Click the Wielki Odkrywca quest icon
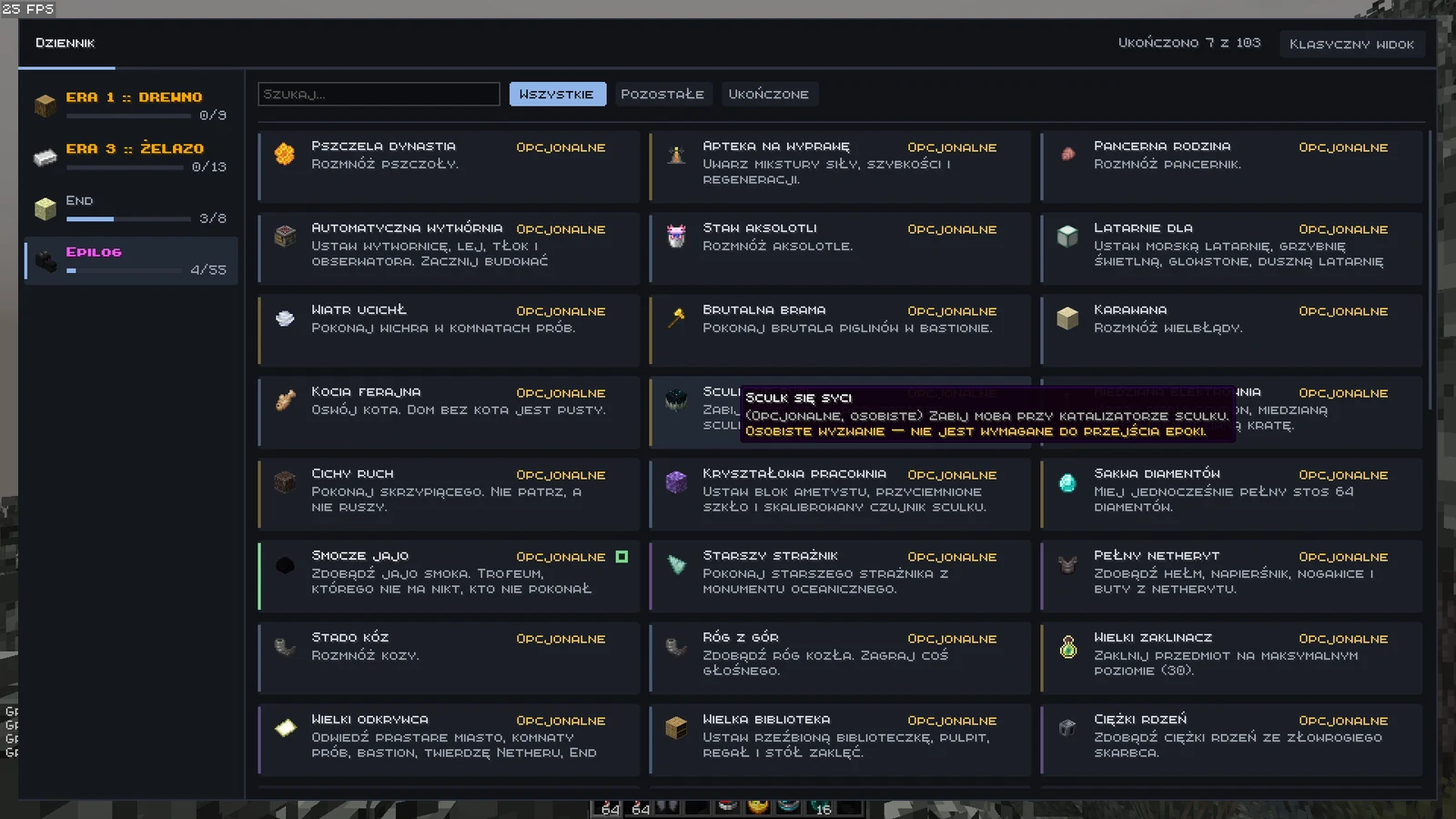The height and width of the screenshot is (819, 1456). (x=285, y=727)
